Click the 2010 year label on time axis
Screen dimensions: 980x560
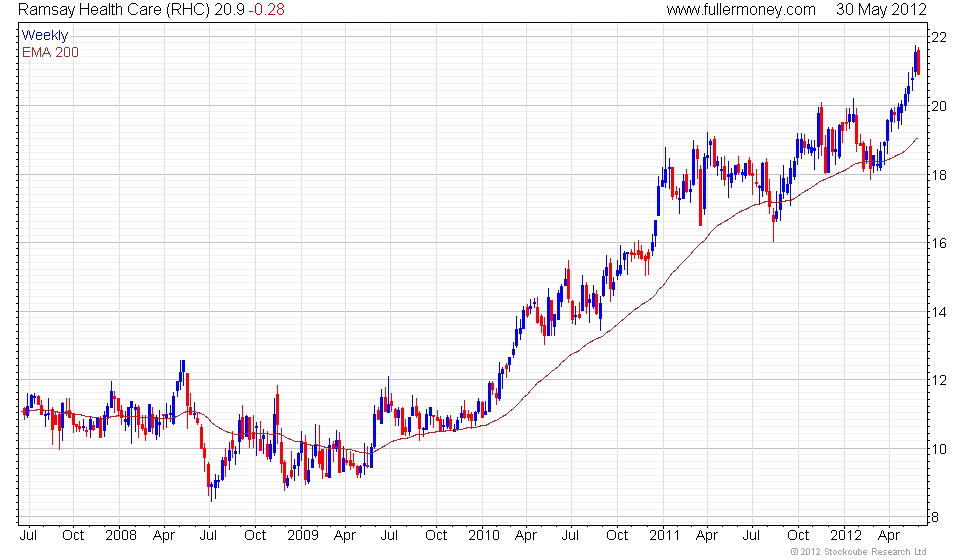(484, 536)
